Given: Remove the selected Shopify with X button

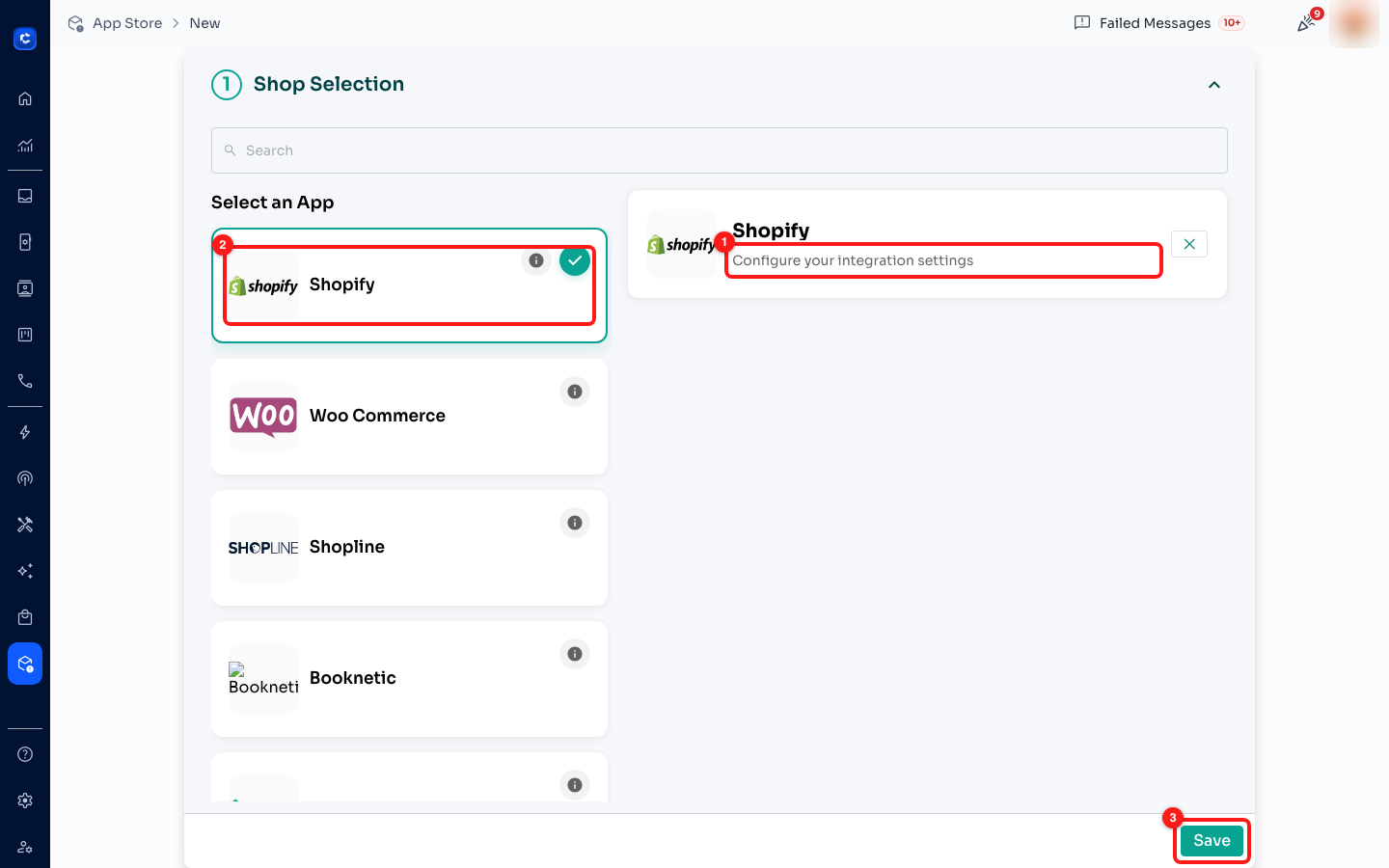Looking at the screenshot, I should pyautogui.click(x=1189, y=244).
